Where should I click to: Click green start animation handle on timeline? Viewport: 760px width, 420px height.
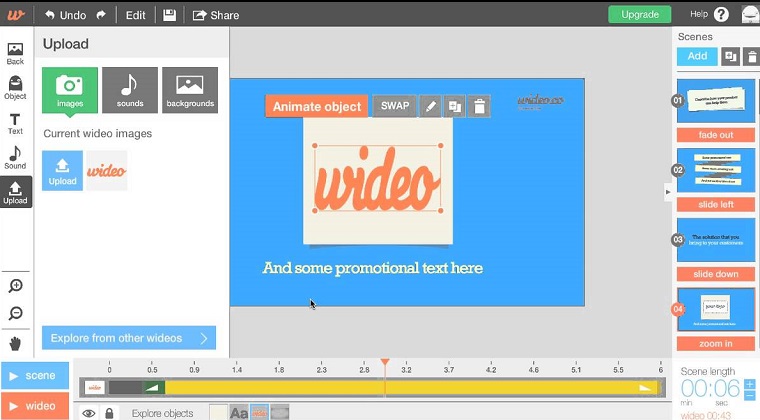[153, 388]
